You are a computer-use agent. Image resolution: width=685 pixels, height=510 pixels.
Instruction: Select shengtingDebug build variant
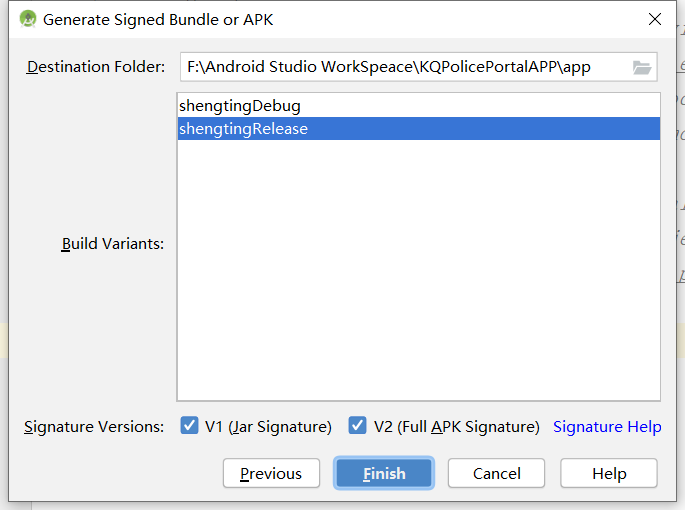click(x=419, y=106)
